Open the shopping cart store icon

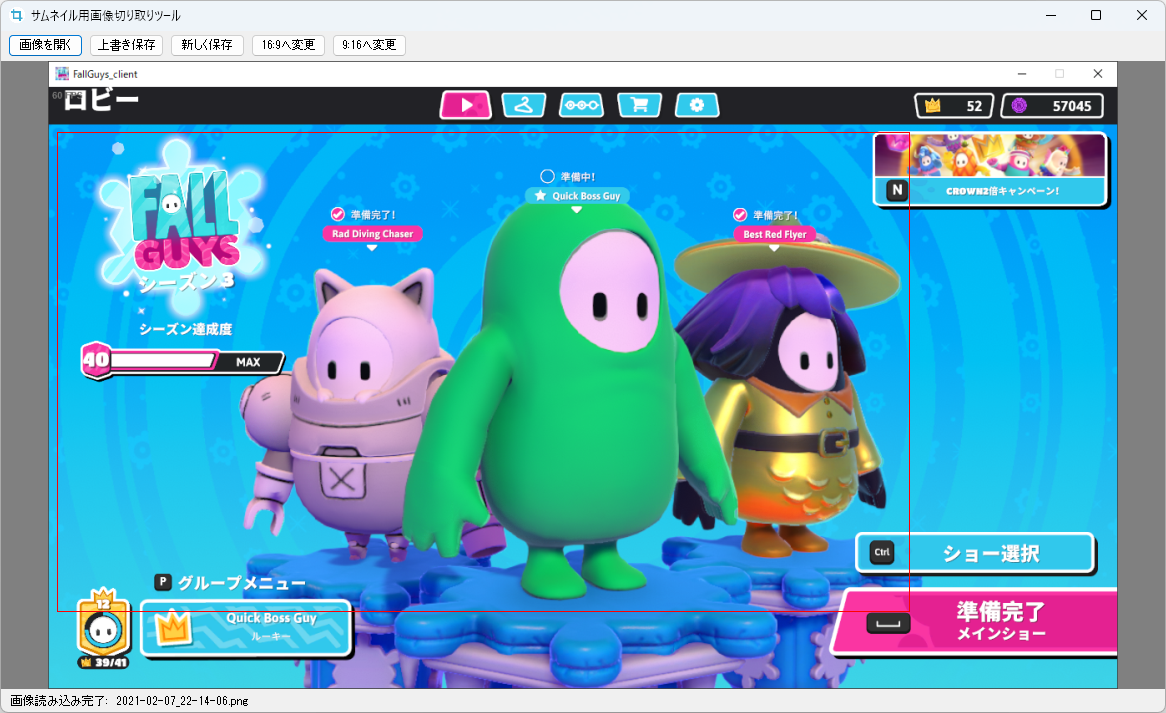click(639, 105)
